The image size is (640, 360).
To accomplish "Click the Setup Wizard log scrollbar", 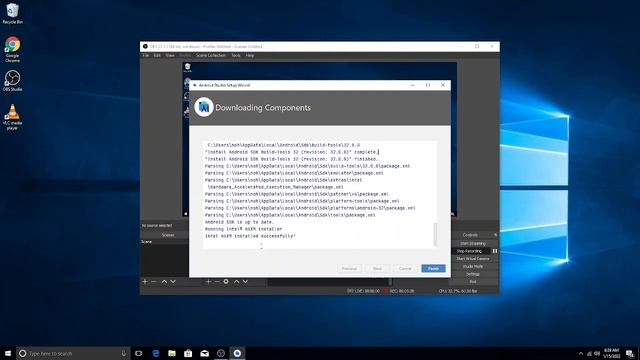I will [x=435, y=234].
